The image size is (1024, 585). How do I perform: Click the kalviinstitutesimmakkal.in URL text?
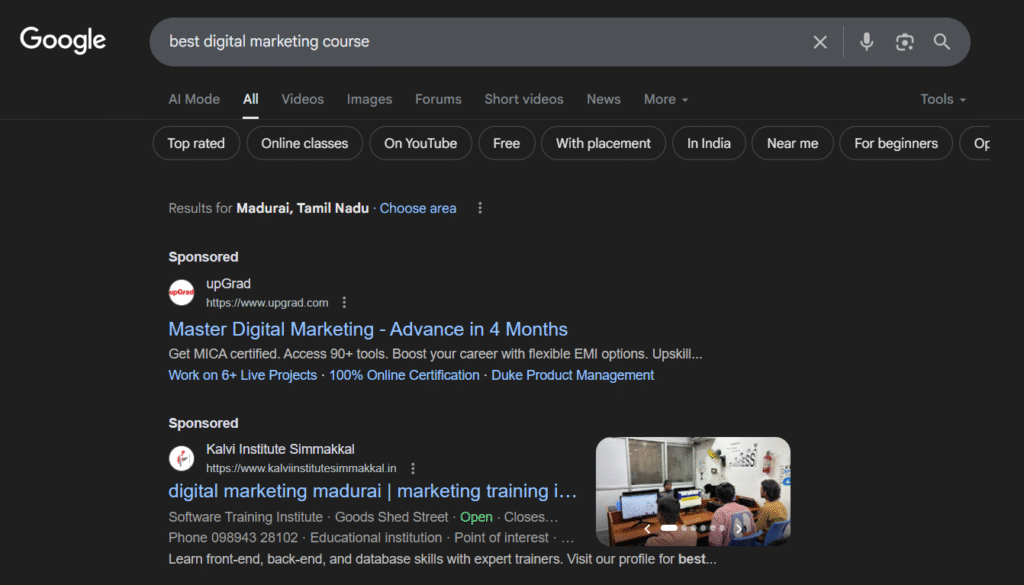(301, 468)
